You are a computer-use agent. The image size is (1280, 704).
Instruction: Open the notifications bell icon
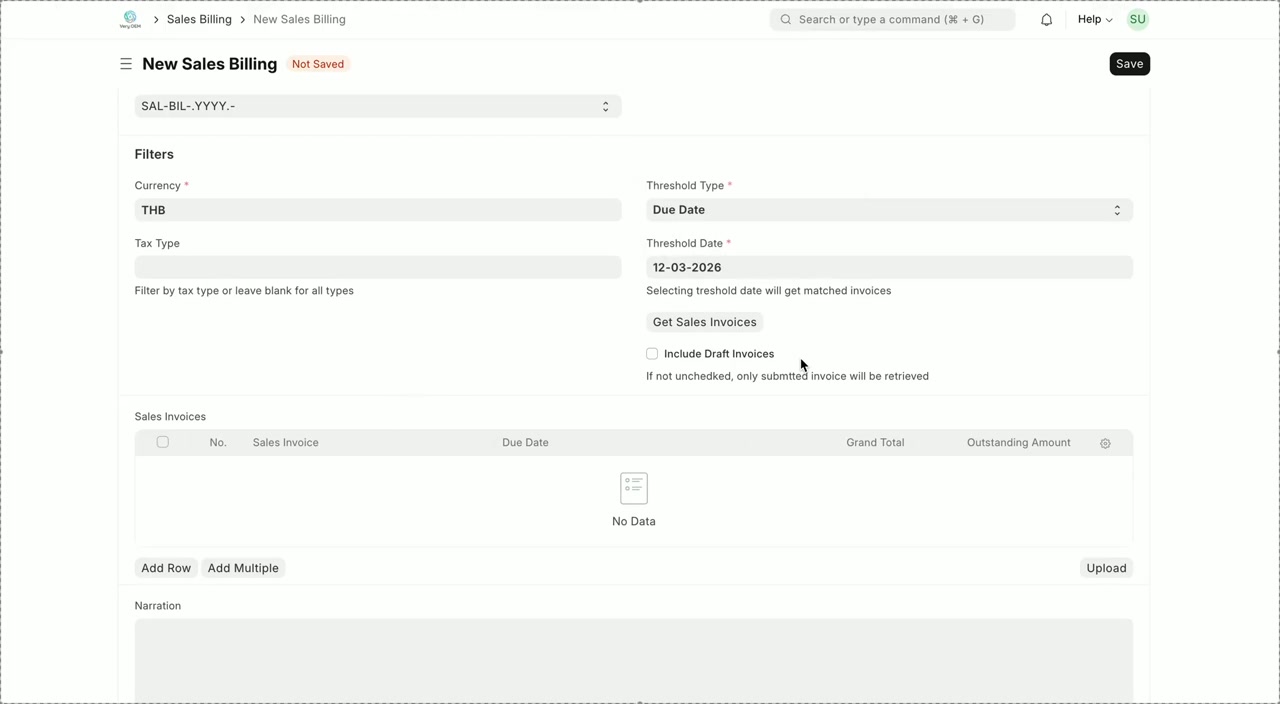point(1046,20)
